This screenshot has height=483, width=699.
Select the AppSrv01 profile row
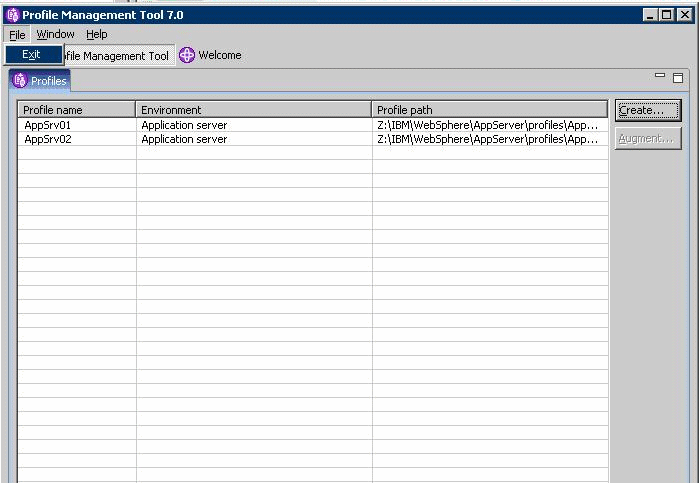tap(47, 125)
